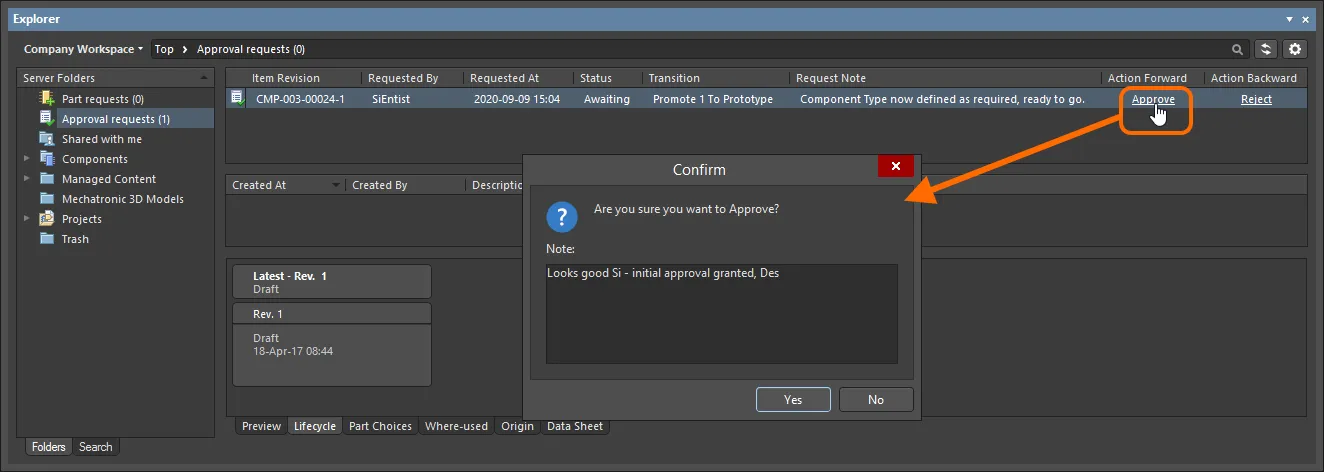Click the Shared with me icon

[x=47, y=138]
